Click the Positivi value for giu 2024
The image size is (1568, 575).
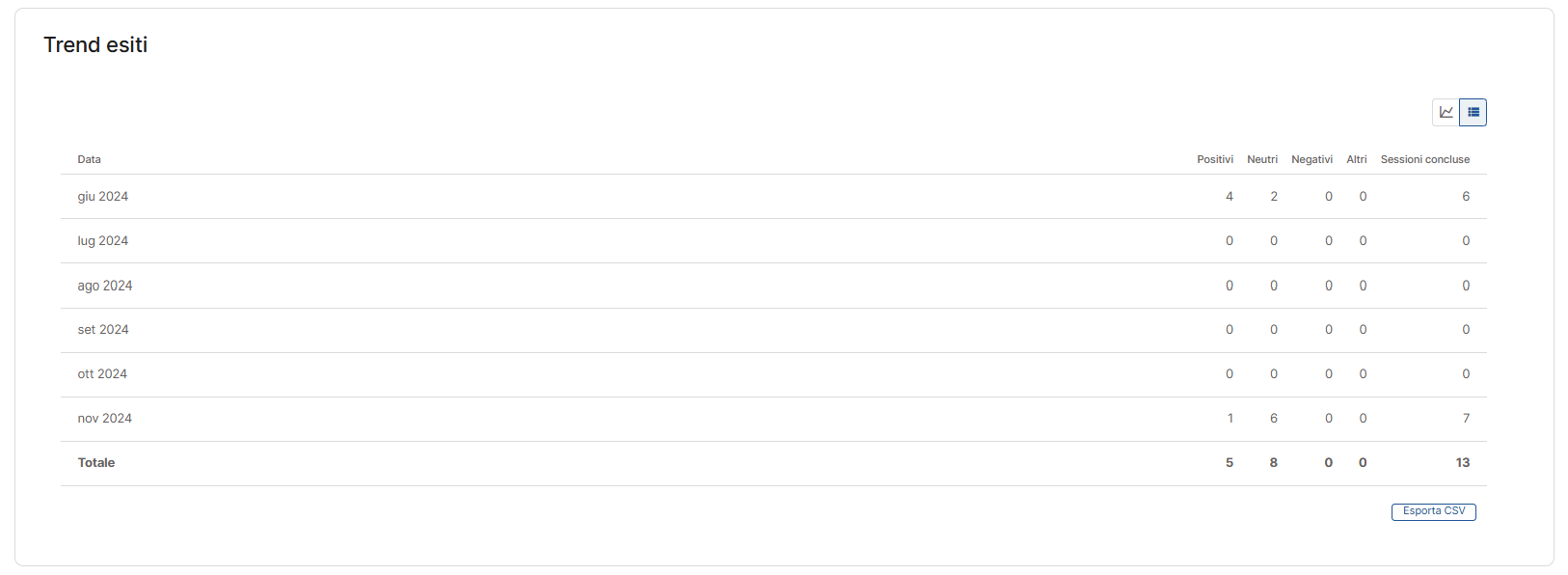point(1230,197)
